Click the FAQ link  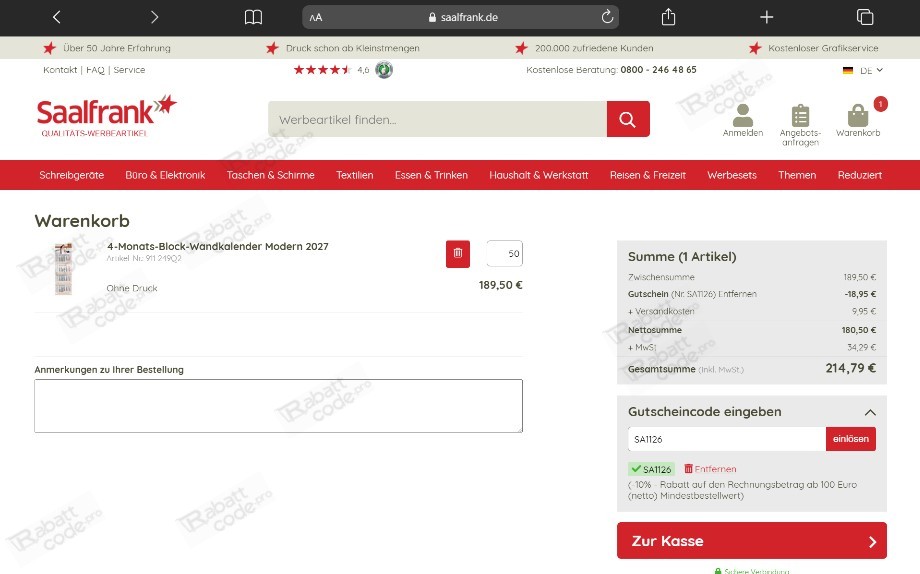95,70
